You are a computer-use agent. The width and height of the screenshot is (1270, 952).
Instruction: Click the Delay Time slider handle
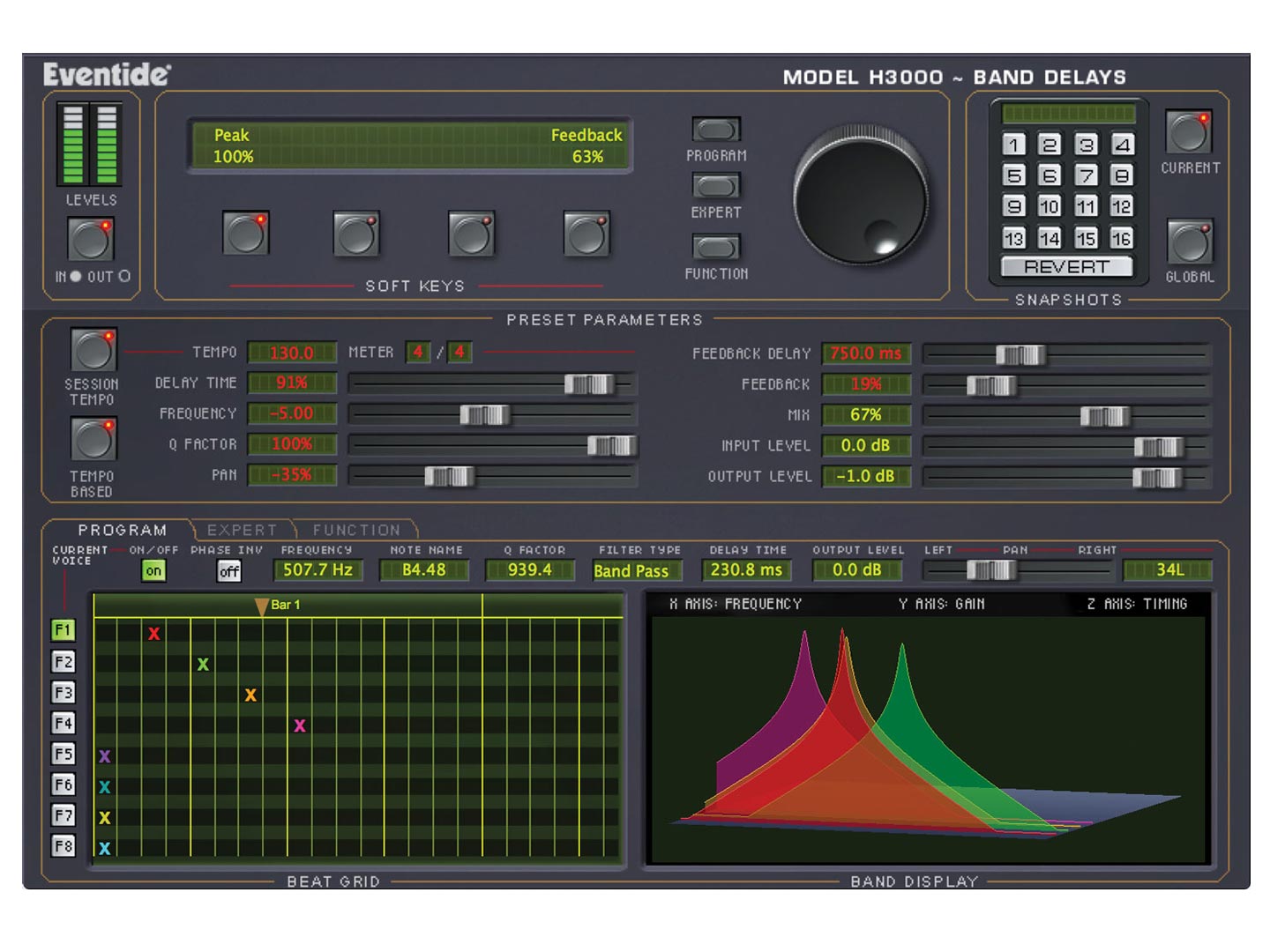(589, 383)
